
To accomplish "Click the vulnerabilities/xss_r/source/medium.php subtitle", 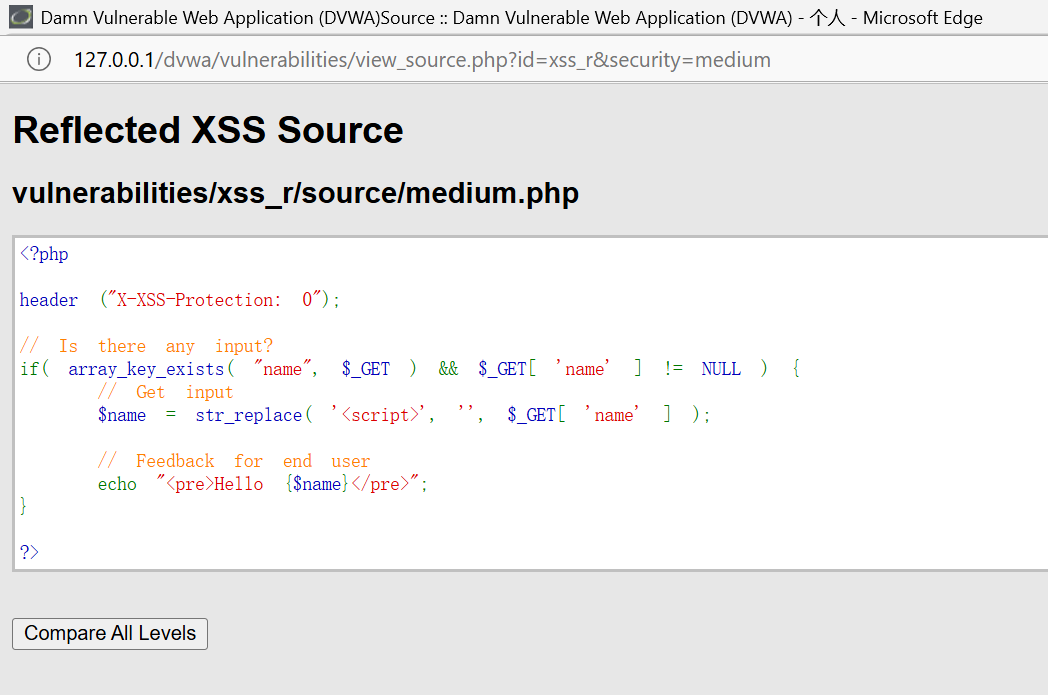I will click(x=295, y=193).
